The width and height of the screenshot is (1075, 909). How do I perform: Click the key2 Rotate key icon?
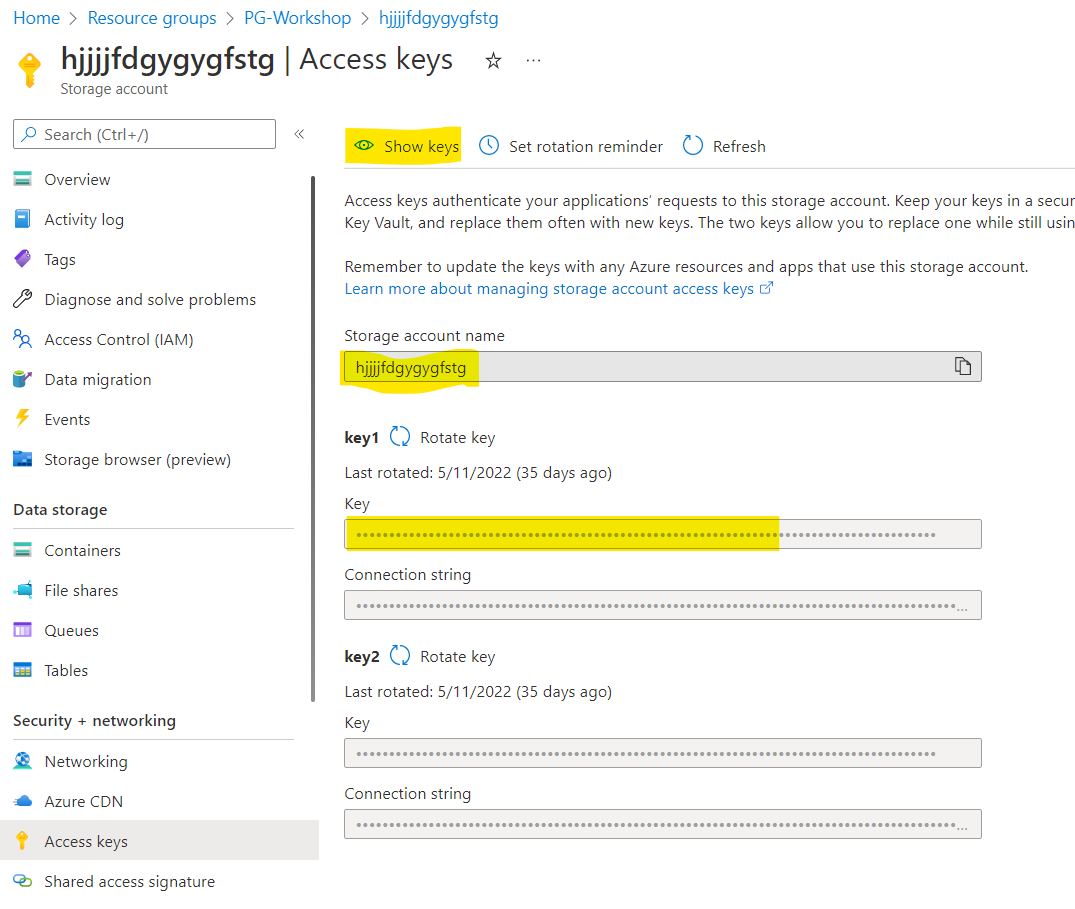pyautogui.click(x=400, y=656)
